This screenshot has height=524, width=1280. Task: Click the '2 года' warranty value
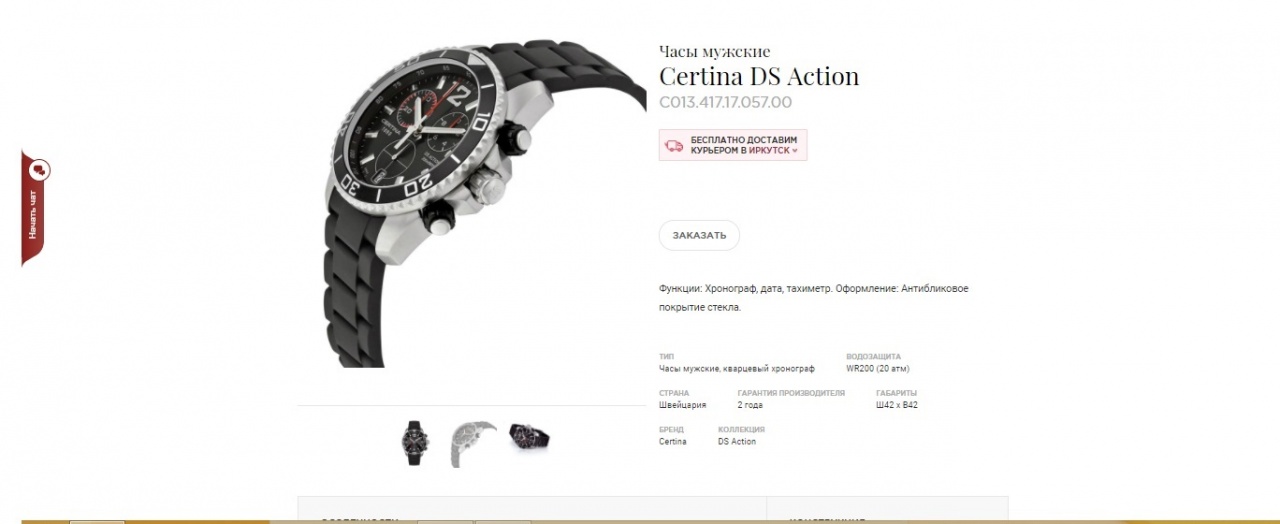(x=750, y=405)
